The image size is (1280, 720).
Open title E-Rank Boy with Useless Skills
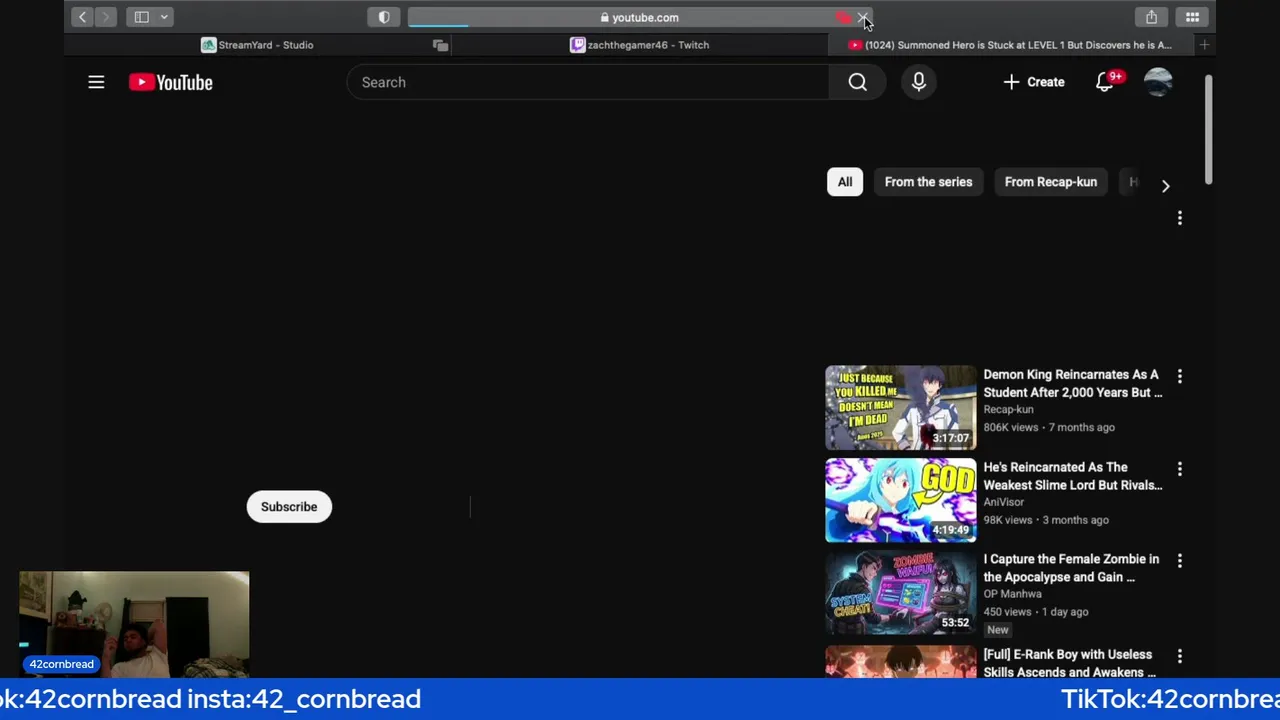(1069, 663)
